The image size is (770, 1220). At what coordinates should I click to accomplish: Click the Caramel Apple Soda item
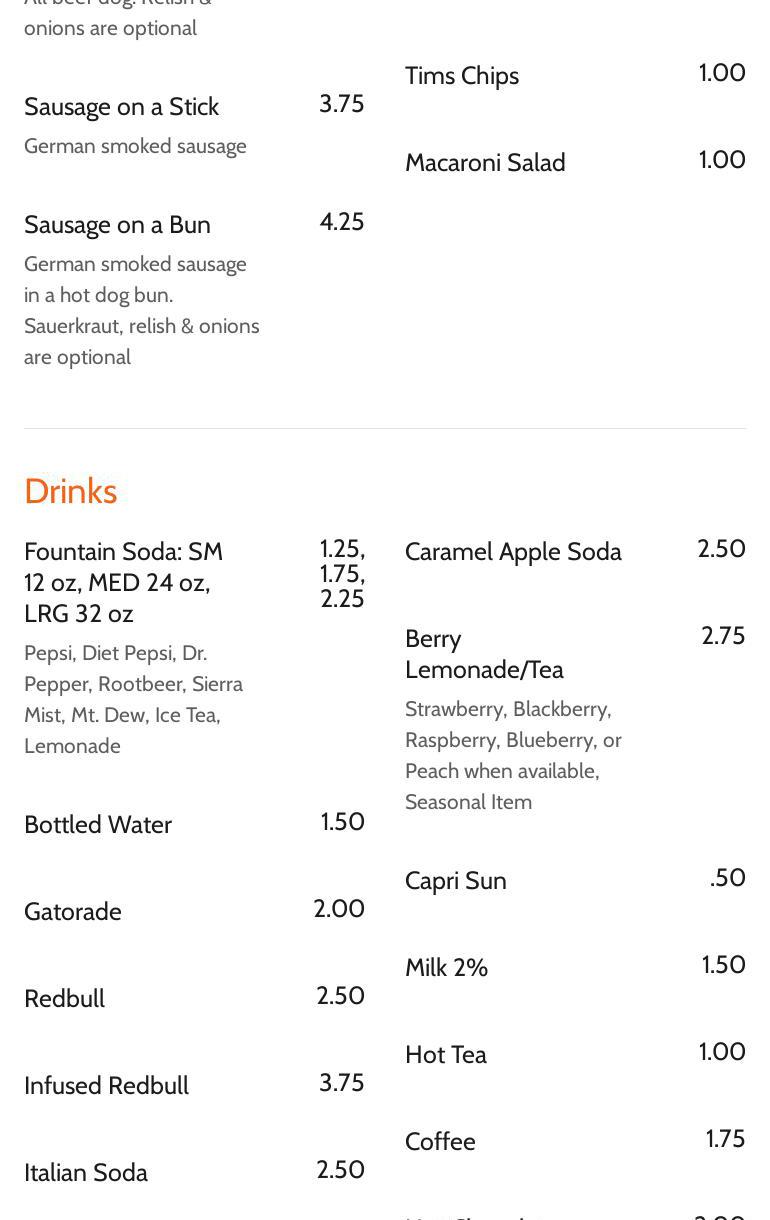click(x=513, y=552)
